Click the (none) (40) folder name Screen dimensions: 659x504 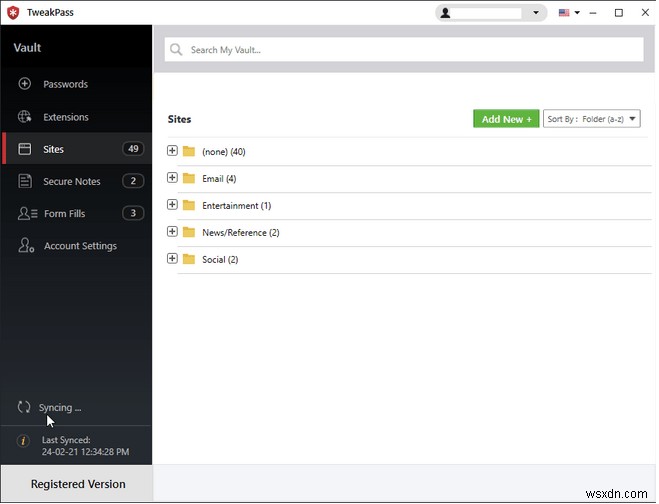coord(224,152)
